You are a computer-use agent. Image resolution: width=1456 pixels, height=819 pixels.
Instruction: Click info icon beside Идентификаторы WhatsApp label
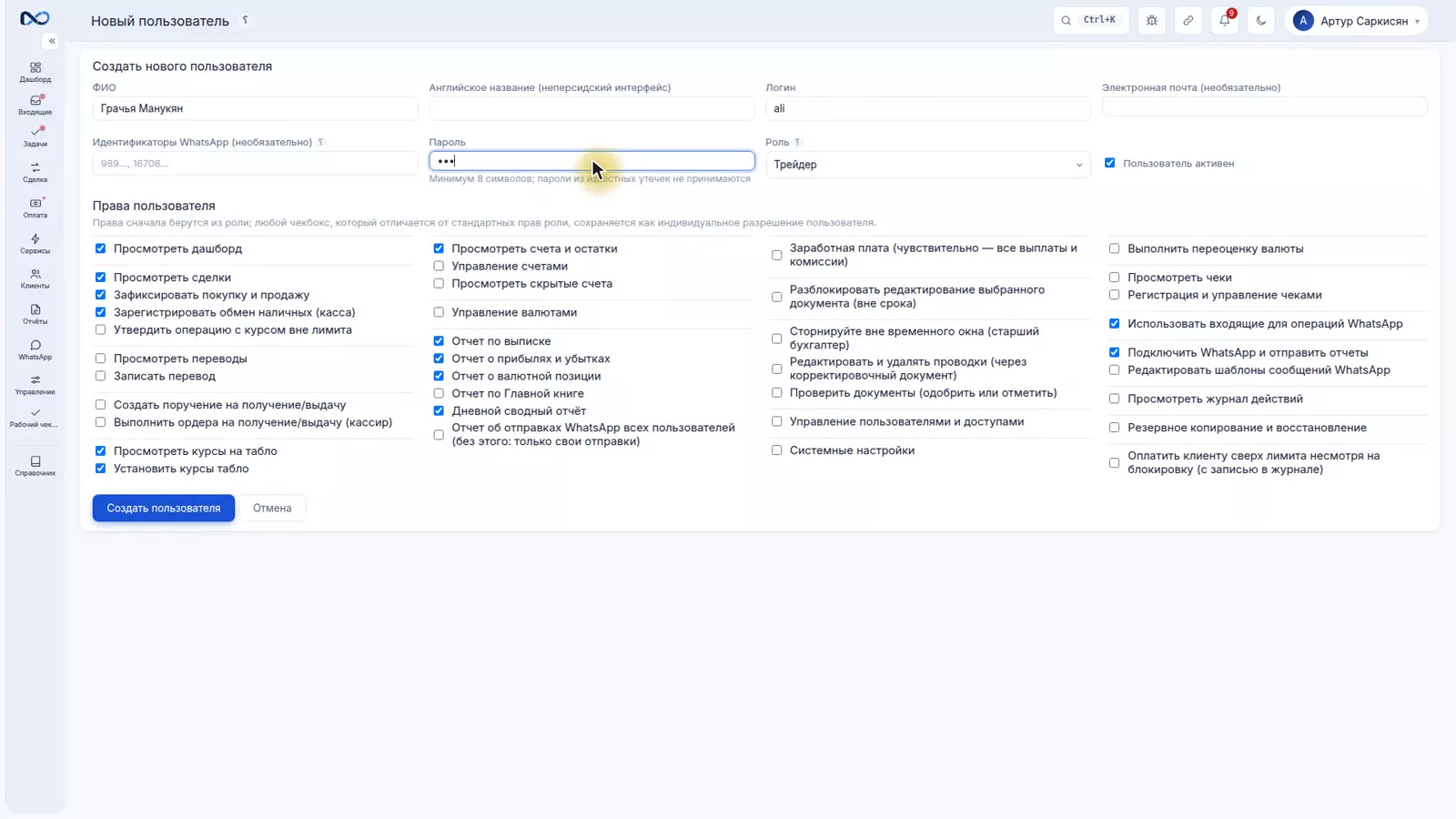320,142
